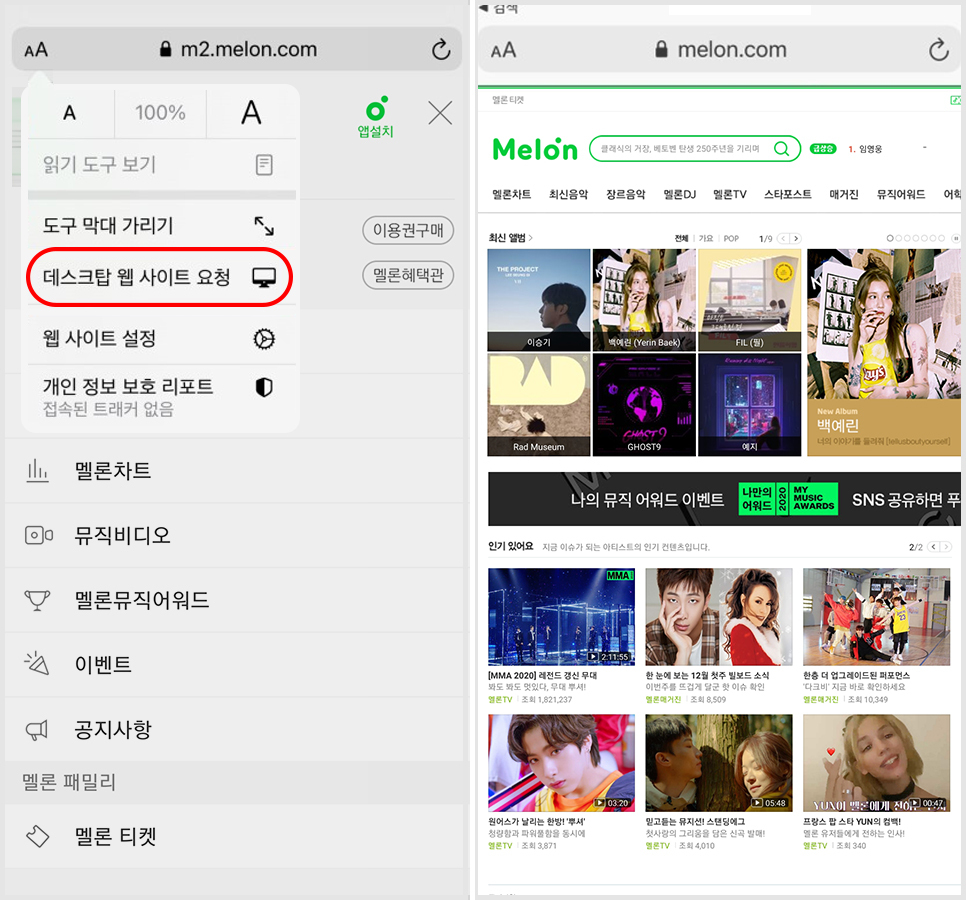Open 뮤직비디오 in the side menu
Screen dimensions: 966x900
point(234,535)
